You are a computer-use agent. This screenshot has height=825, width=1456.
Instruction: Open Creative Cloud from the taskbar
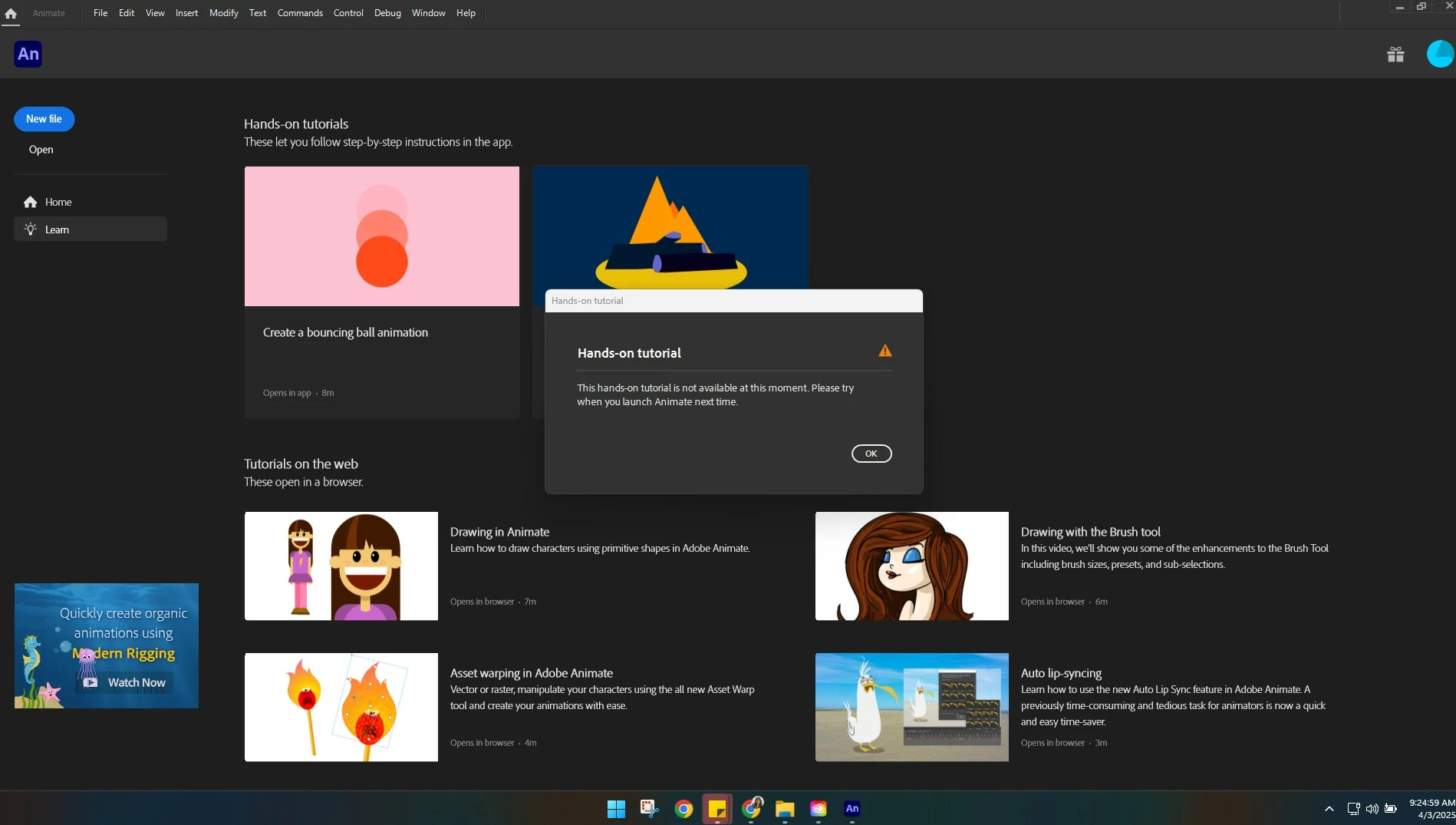point(819,809)
